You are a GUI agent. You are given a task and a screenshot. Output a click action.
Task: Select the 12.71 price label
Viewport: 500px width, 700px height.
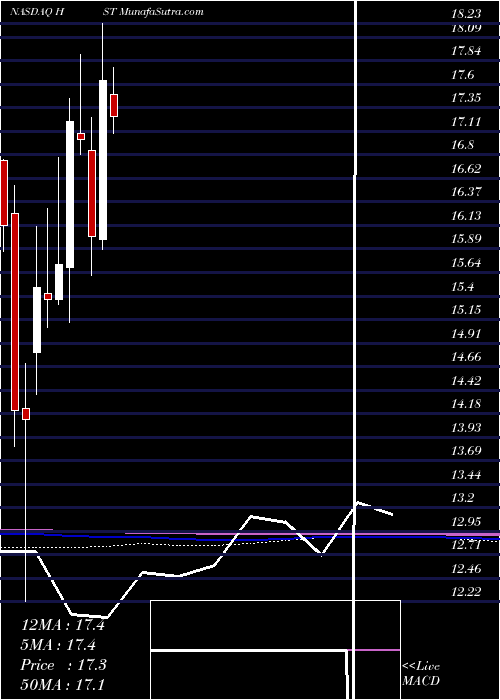pyautogui.click(x=466, y=545)
